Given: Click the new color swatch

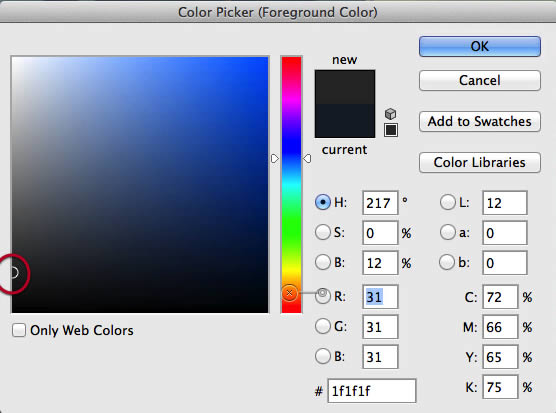Looking at the screenshot, I should click(x=345, y=87).
